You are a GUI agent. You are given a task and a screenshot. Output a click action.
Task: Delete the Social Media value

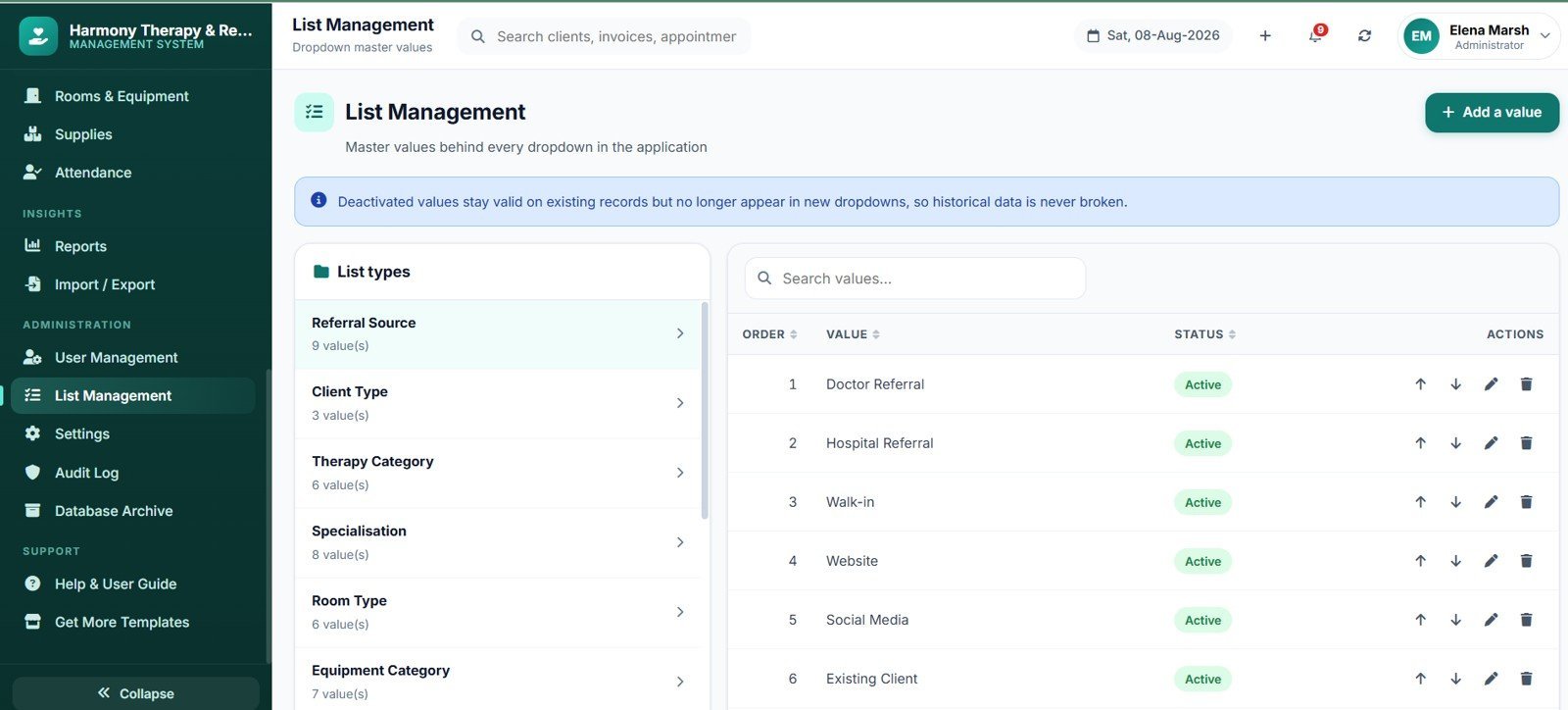pyautogui.click(x=1526, y=620)
